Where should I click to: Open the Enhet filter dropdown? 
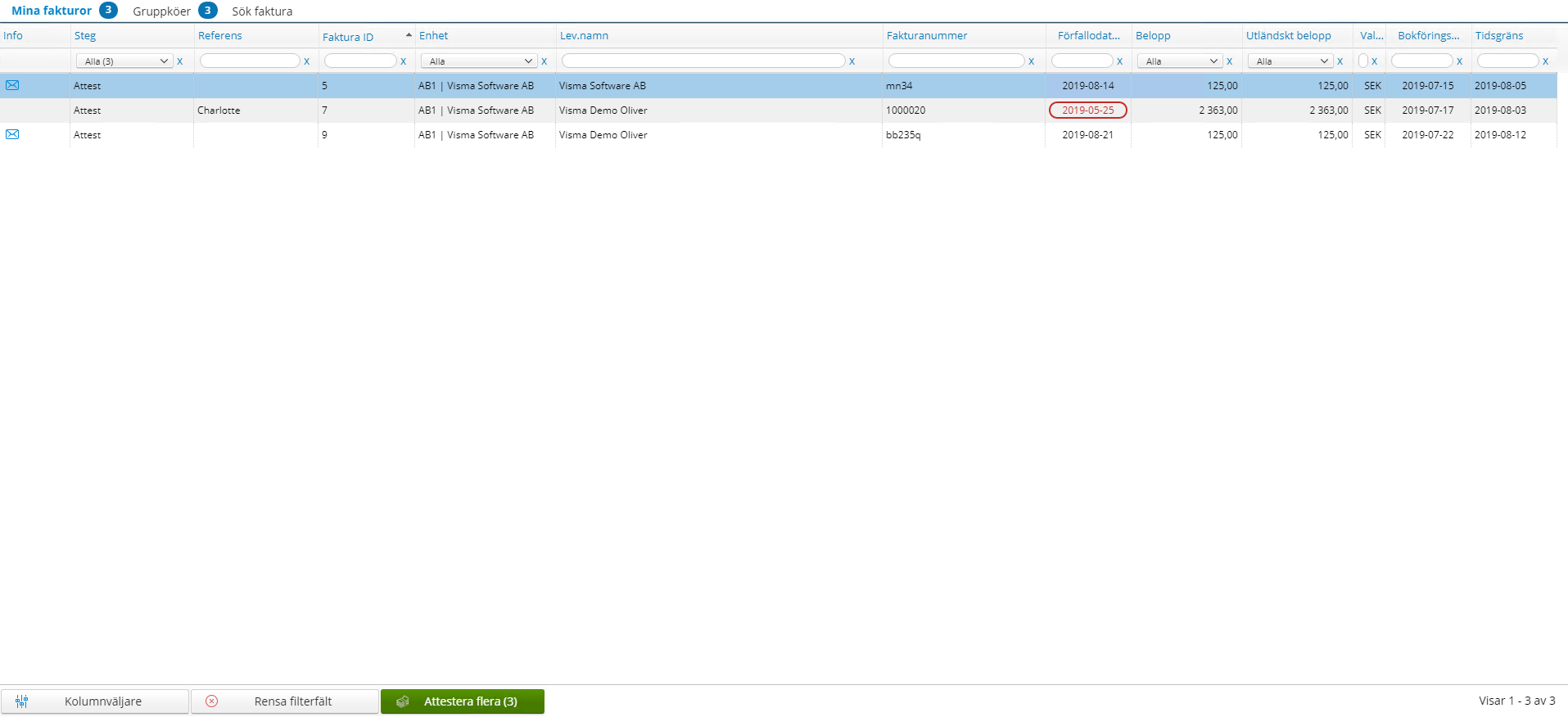479,61
